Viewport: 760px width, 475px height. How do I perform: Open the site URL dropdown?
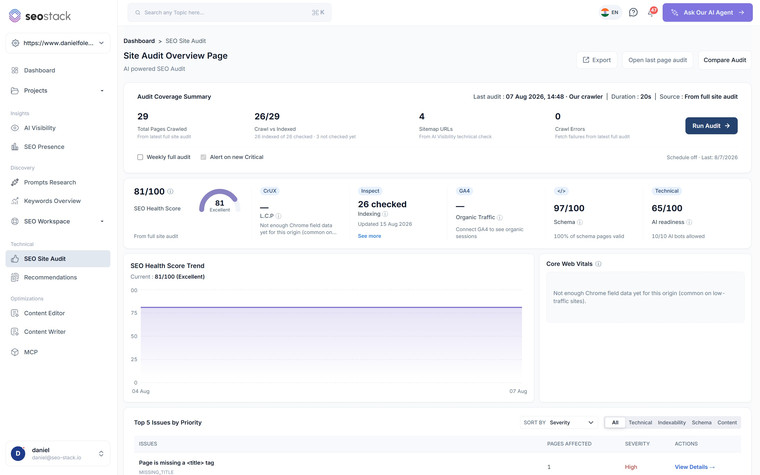point(58,43)
